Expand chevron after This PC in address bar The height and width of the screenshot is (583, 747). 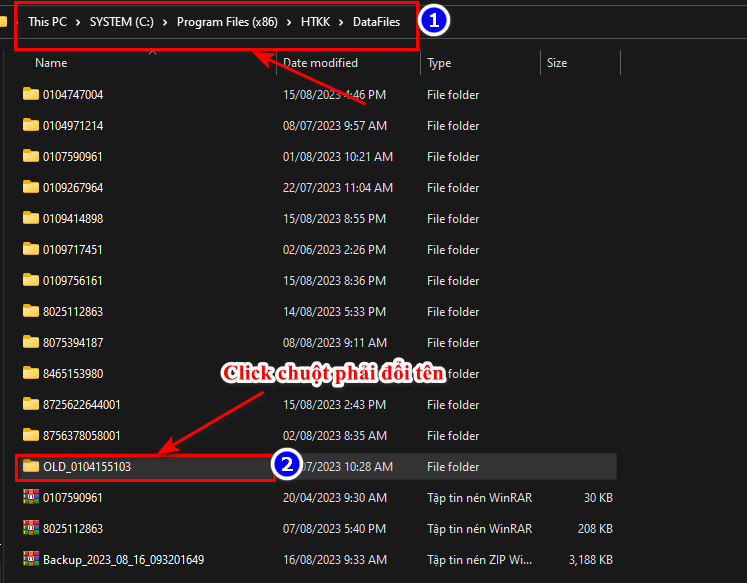[78, 22]
